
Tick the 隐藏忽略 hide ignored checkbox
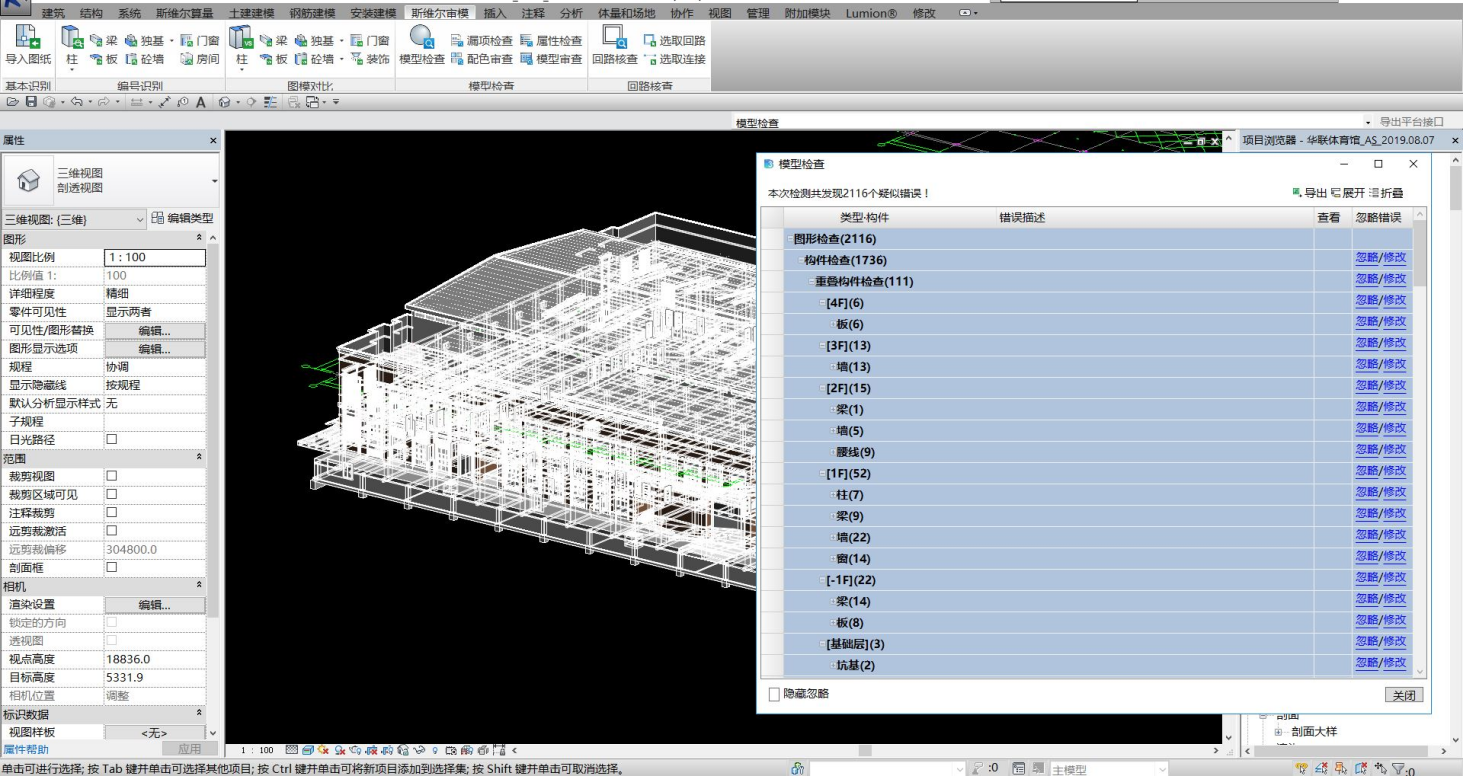774,694
